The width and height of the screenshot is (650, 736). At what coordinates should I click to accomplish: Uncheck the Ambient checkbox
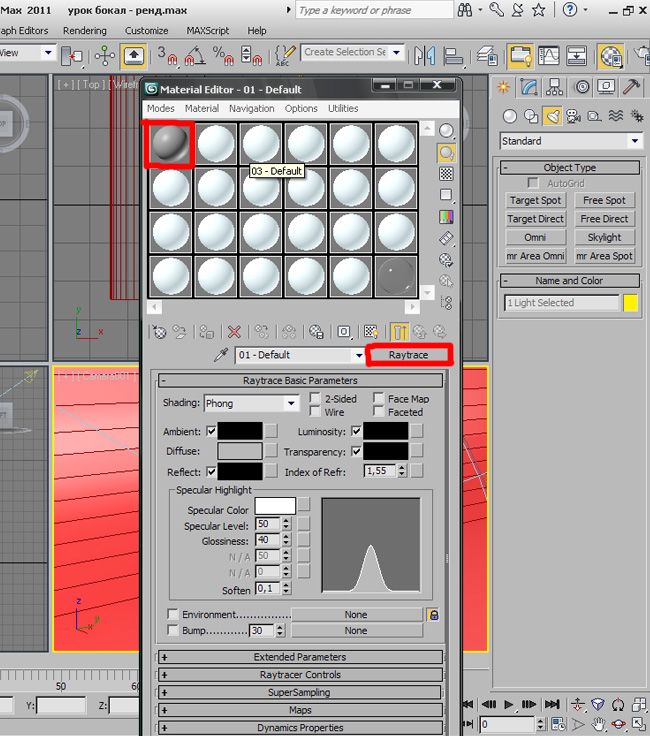click(x=211, y=431)
